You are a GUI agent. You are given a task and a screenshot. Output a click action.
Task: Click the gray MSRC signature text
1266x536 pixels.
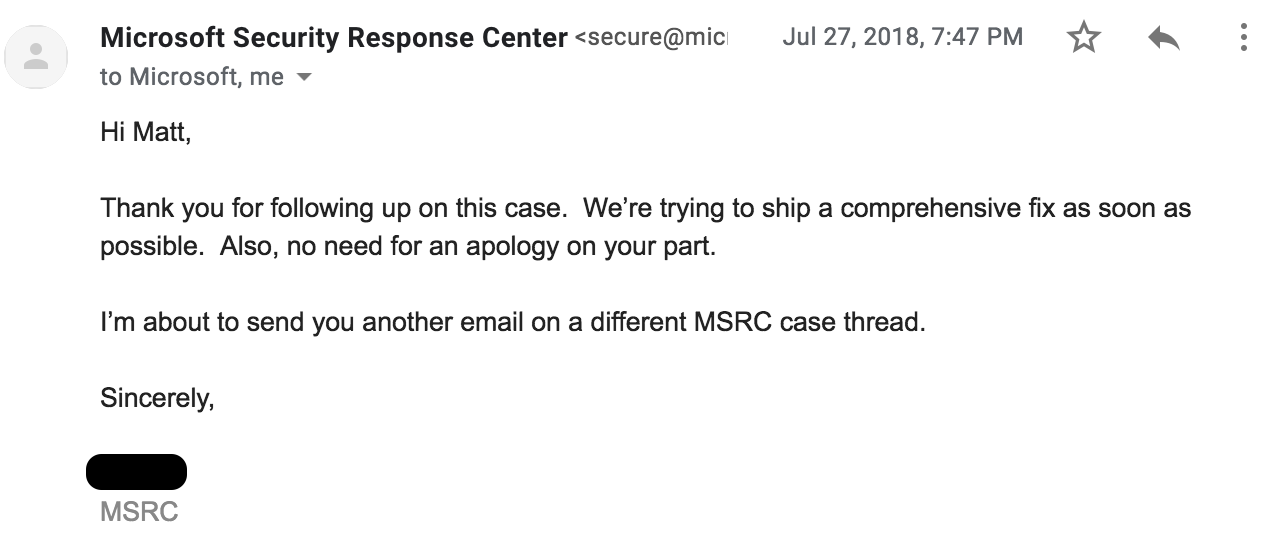point(139,512)
